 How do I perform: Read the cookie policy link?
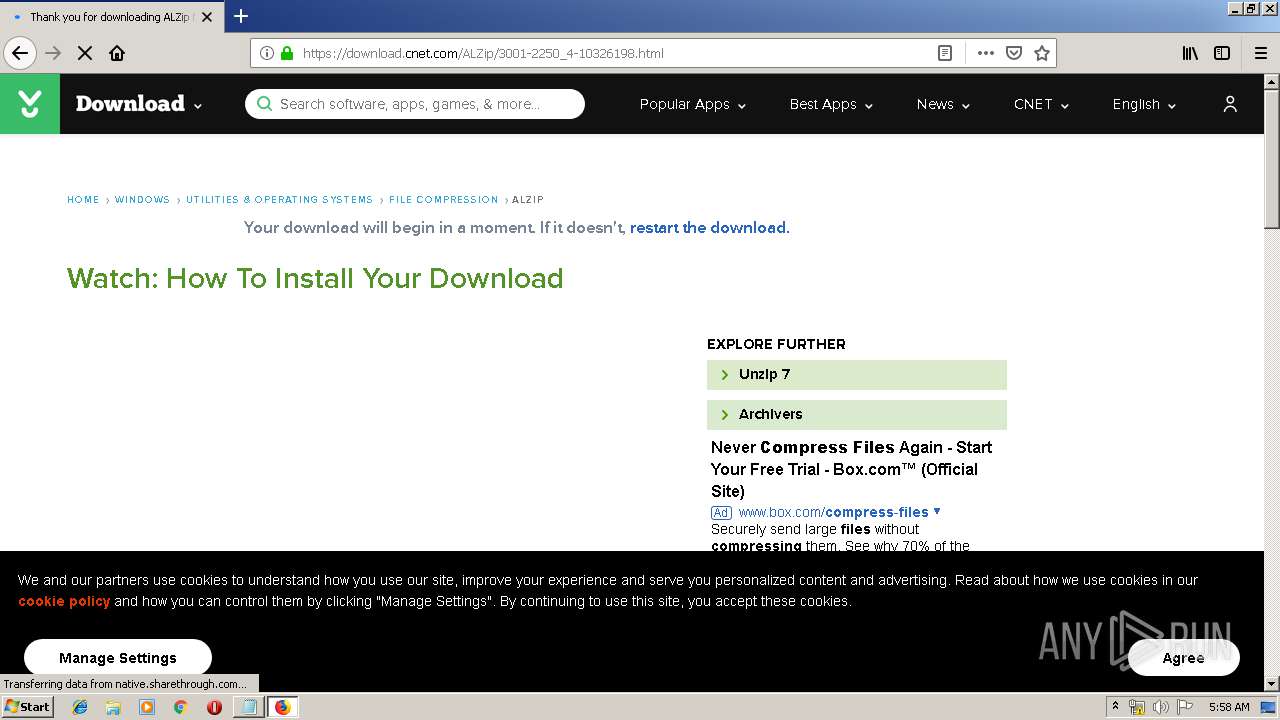[x=64, y=601]
